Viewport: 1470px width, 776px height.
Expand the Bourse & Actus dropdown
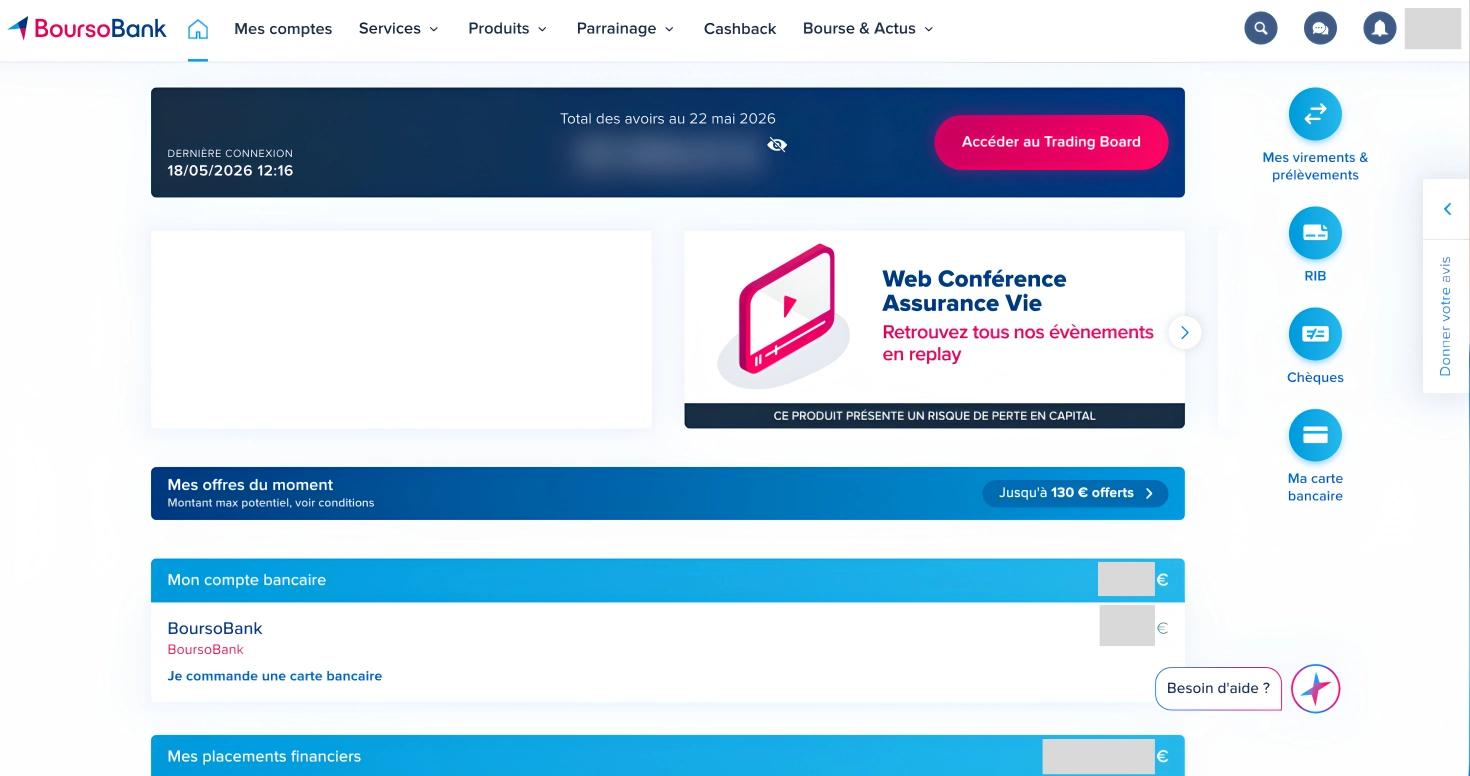point(868,28)
